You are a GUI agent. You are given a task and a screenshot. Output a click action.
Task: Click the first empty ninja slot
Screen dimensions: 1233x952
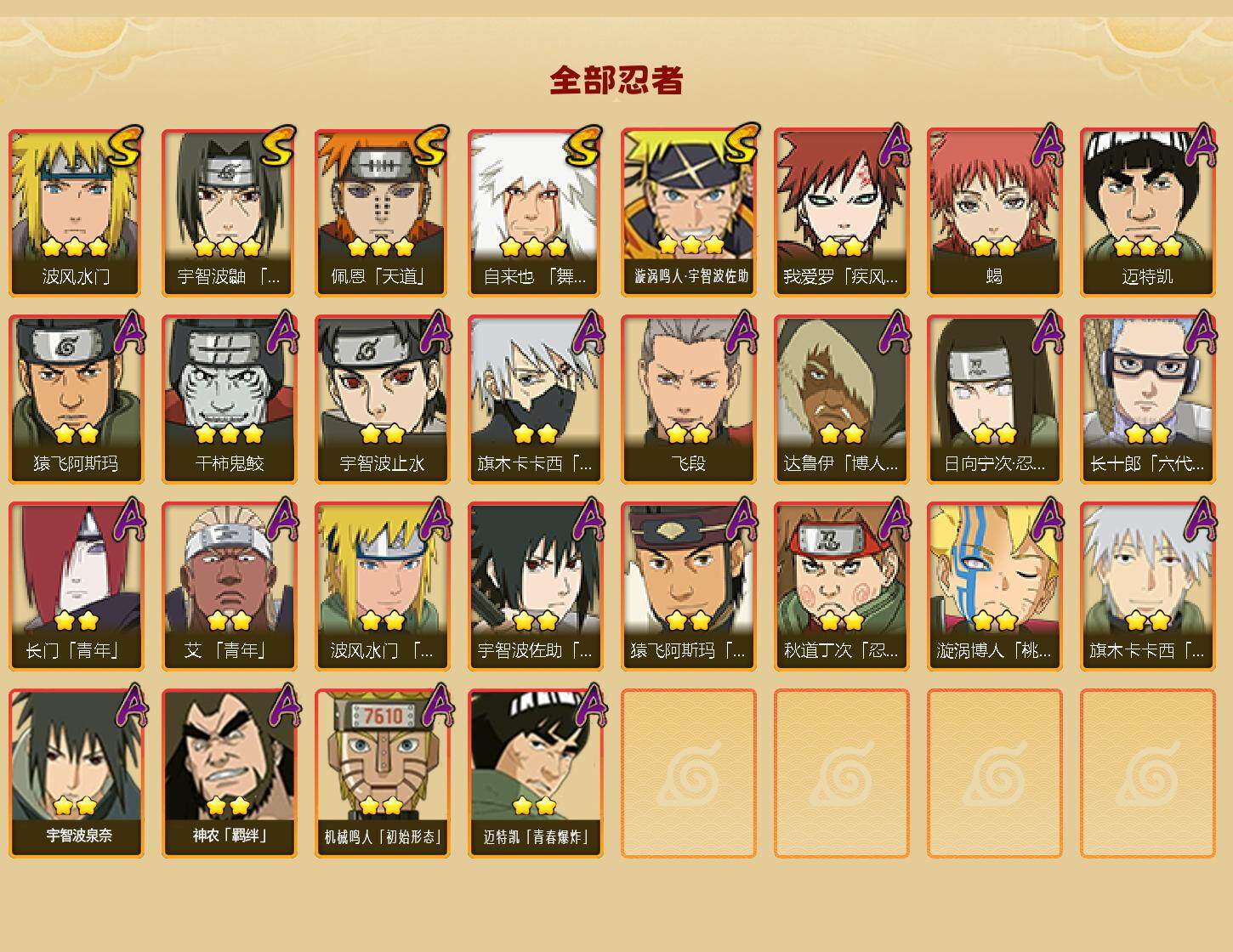coord(689,773)
